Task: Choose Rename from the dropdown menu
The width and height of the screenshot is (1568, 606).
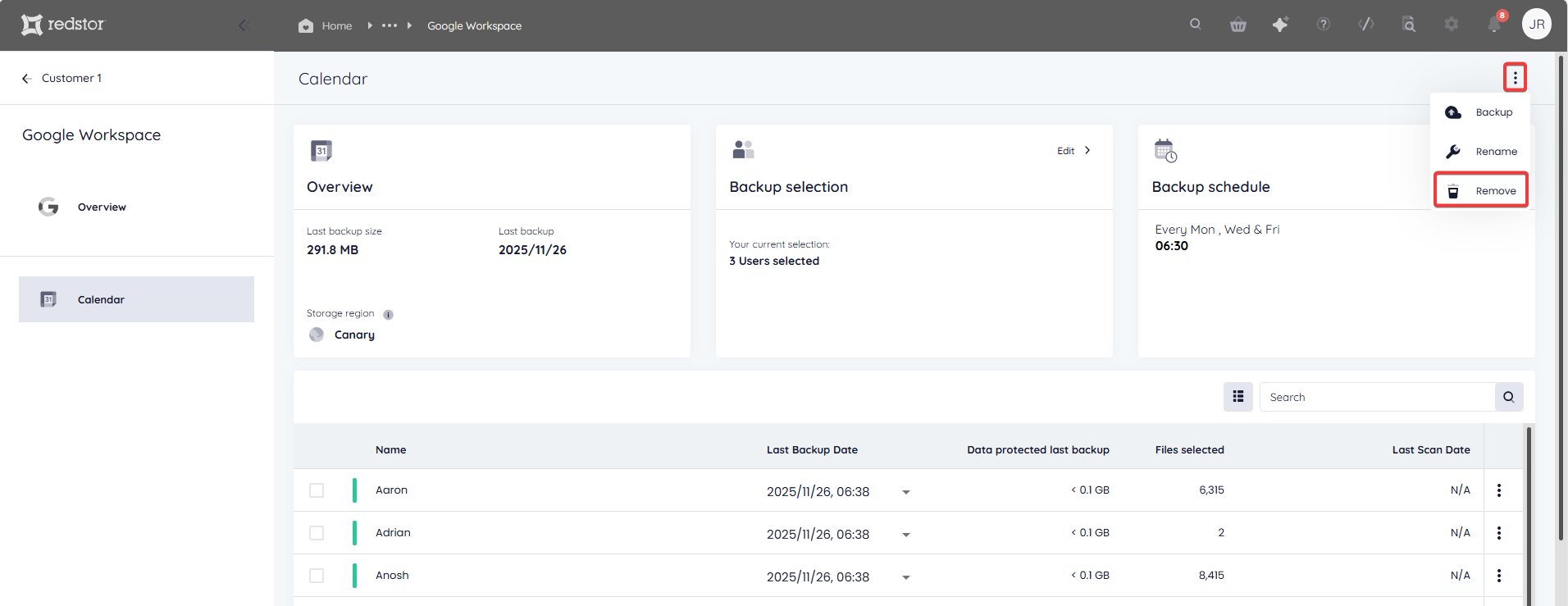Action: point(1479,152)
